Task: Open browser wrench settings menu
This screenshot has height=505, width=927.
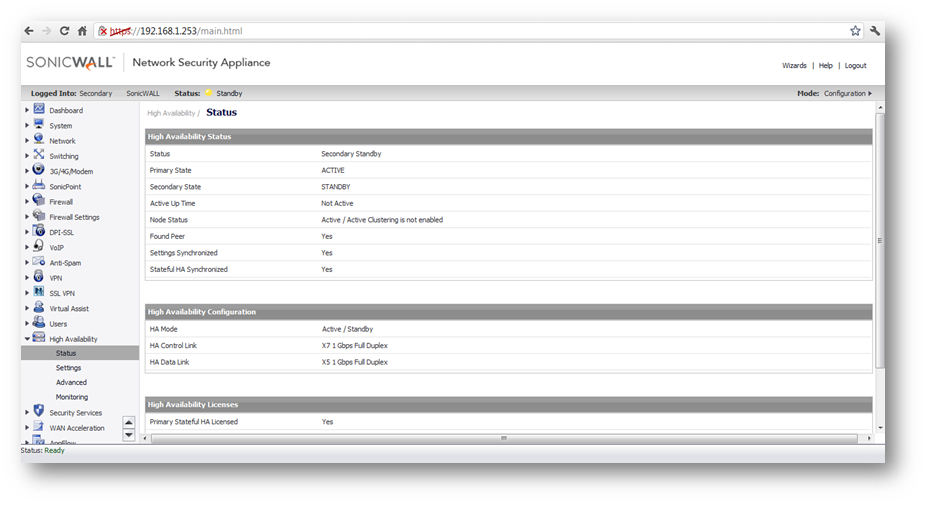Action: (x=875, y=31)
